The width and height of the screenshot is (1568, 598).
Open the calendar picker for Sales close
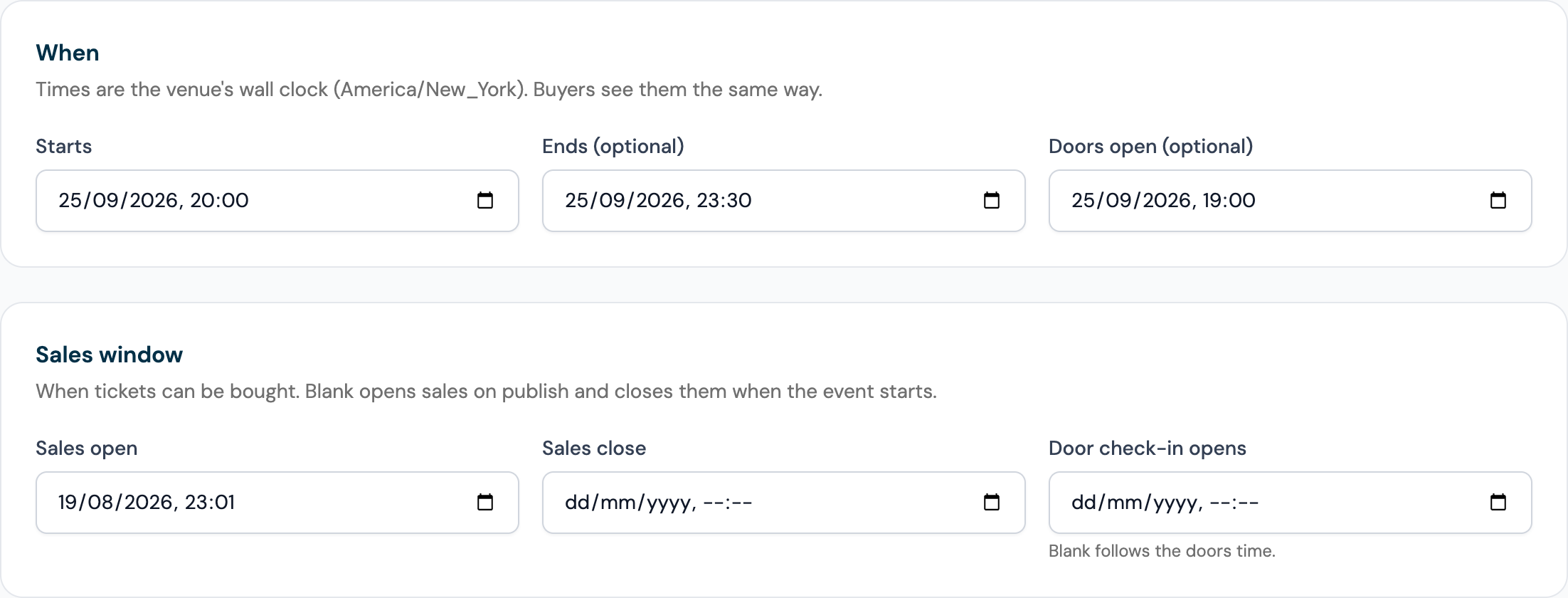tap(992, 502)
